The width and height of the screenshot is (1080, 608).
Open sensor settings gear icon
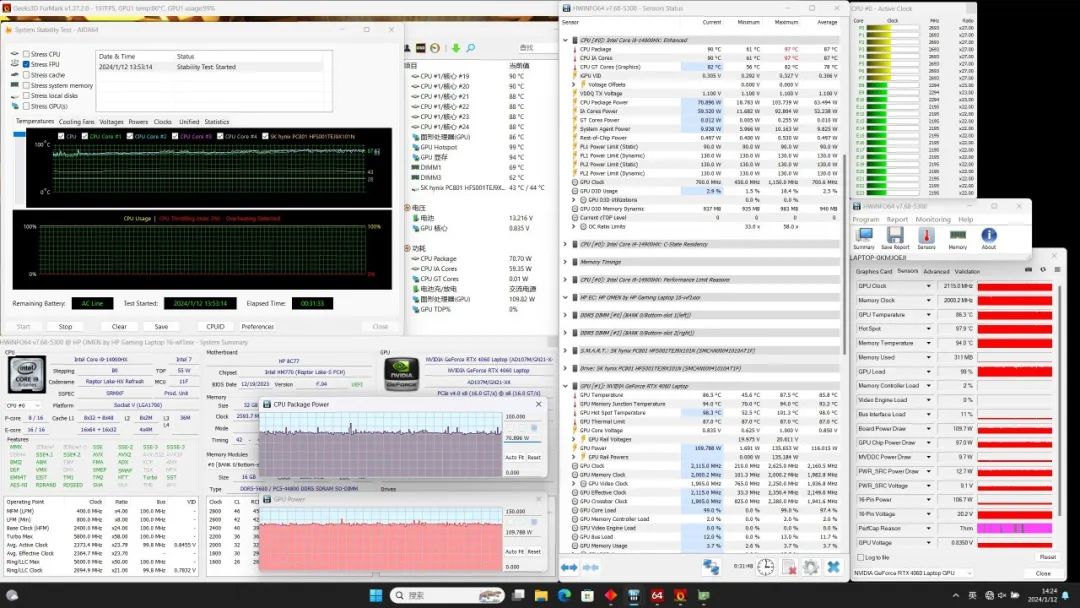(811, 567)
